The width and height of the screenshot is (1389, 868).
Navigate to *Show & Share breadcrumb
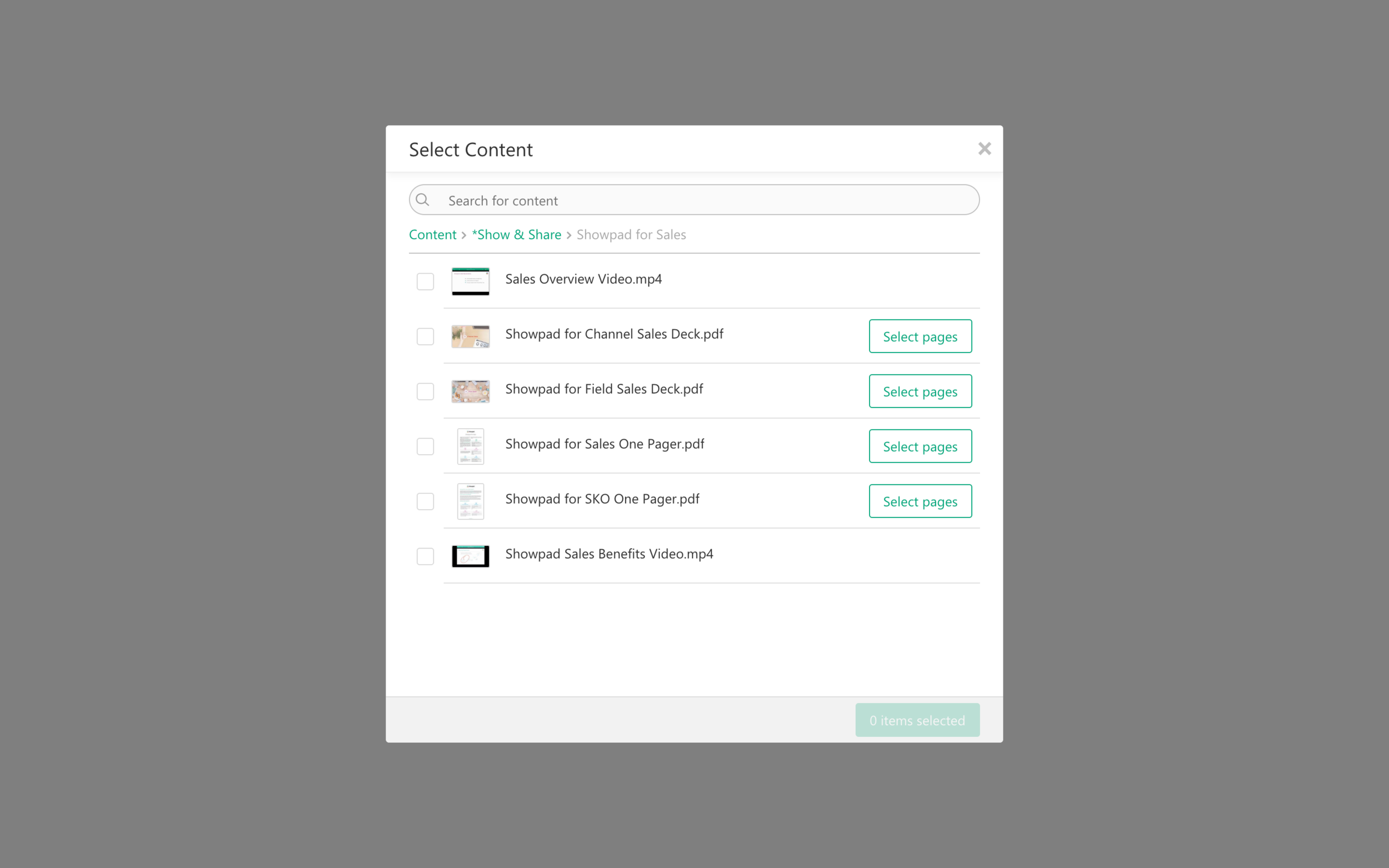tap(516, 235)
